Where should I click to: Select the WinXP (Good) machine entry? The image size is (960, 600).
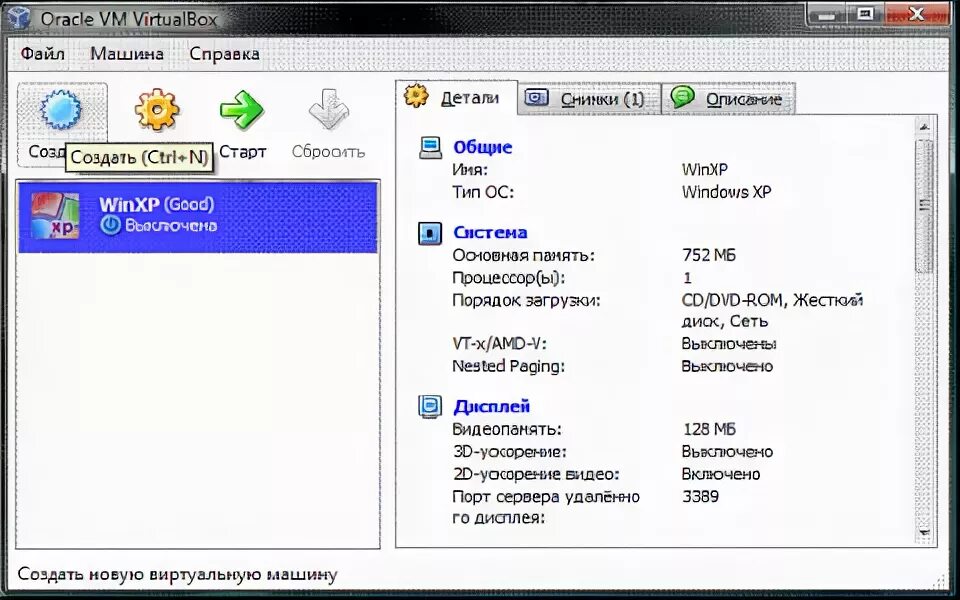pyautogui.click(x=198, y=217)
